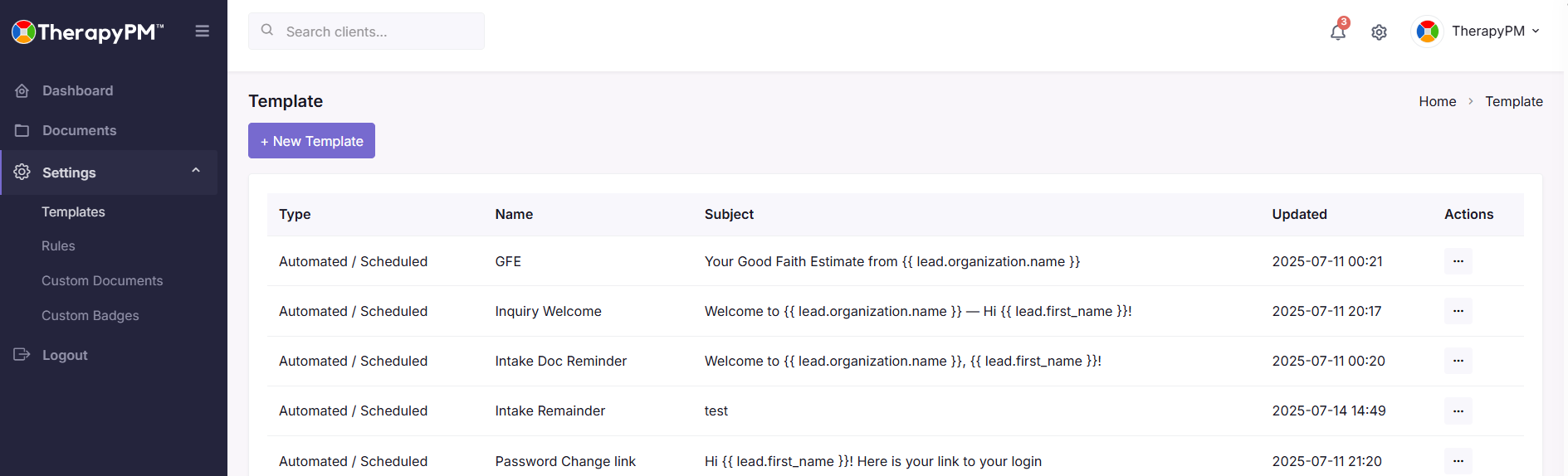Expand the TherapyPM account dropdown arrow

[x=1536, y=32]
